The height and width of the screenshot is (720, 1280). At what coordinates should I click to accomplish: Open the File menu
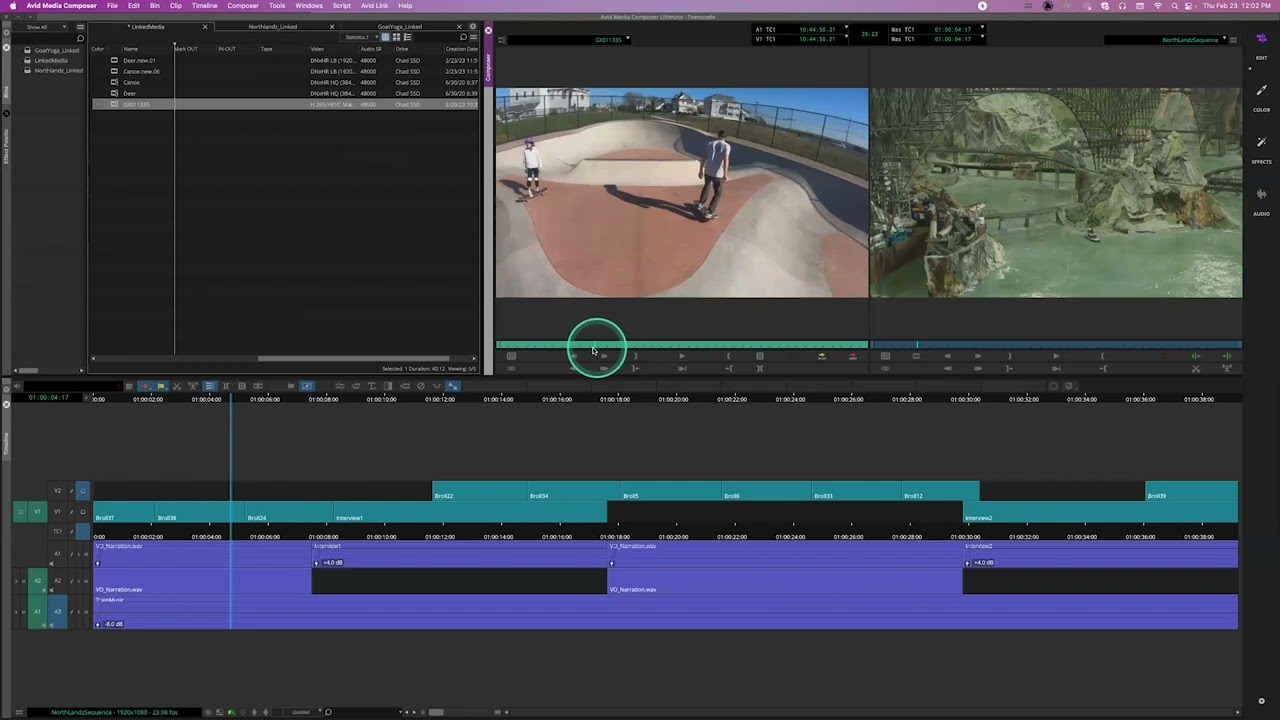(112, 6)
